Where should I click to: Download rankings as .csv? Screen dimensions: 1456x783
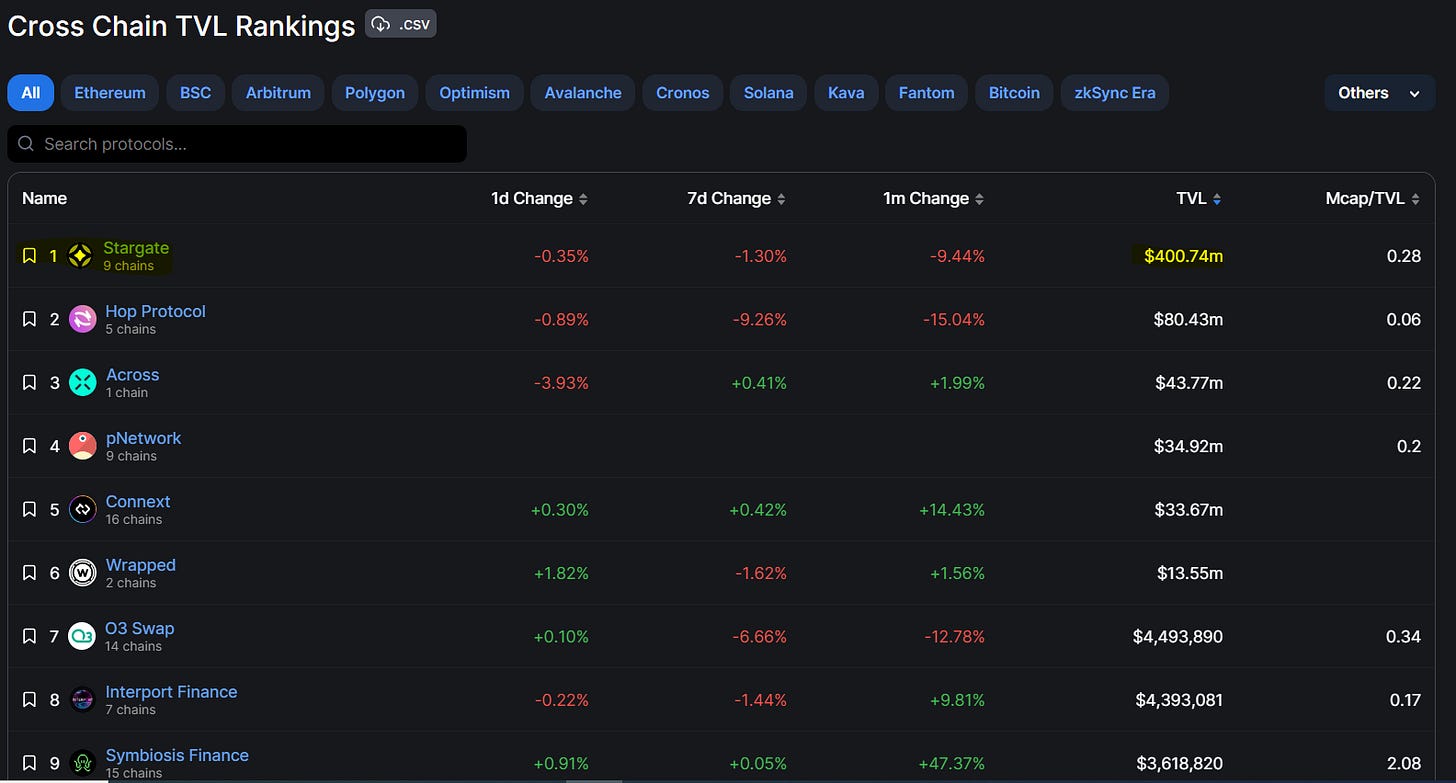pos(400,24)
